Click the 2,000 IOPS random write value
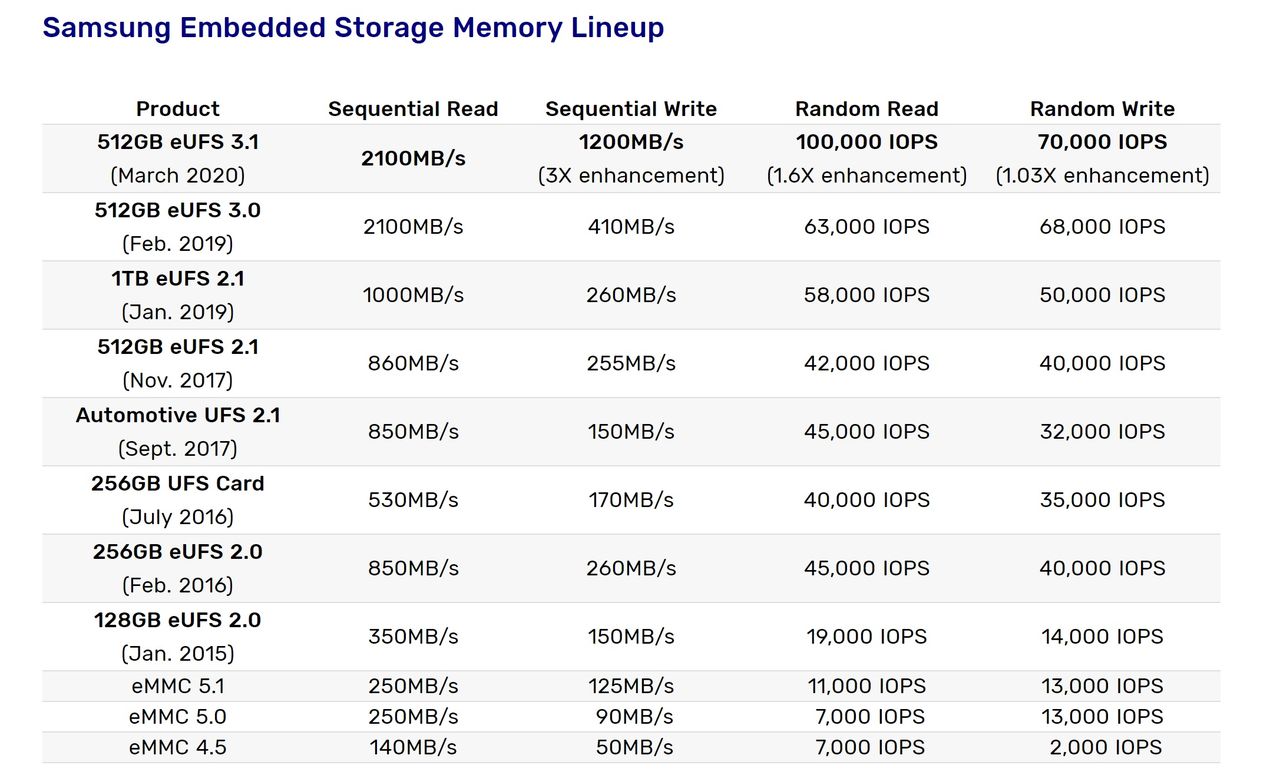This screenshot has height=775, width=1280. click(1106, 747)
